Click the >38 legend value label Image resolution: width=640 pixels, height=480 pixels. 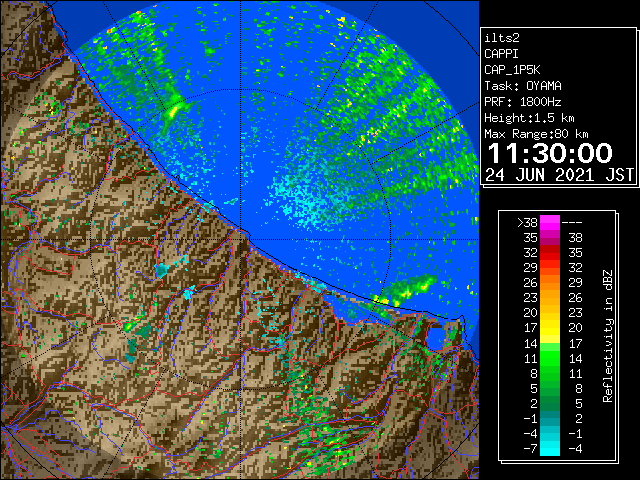[527, 222]
